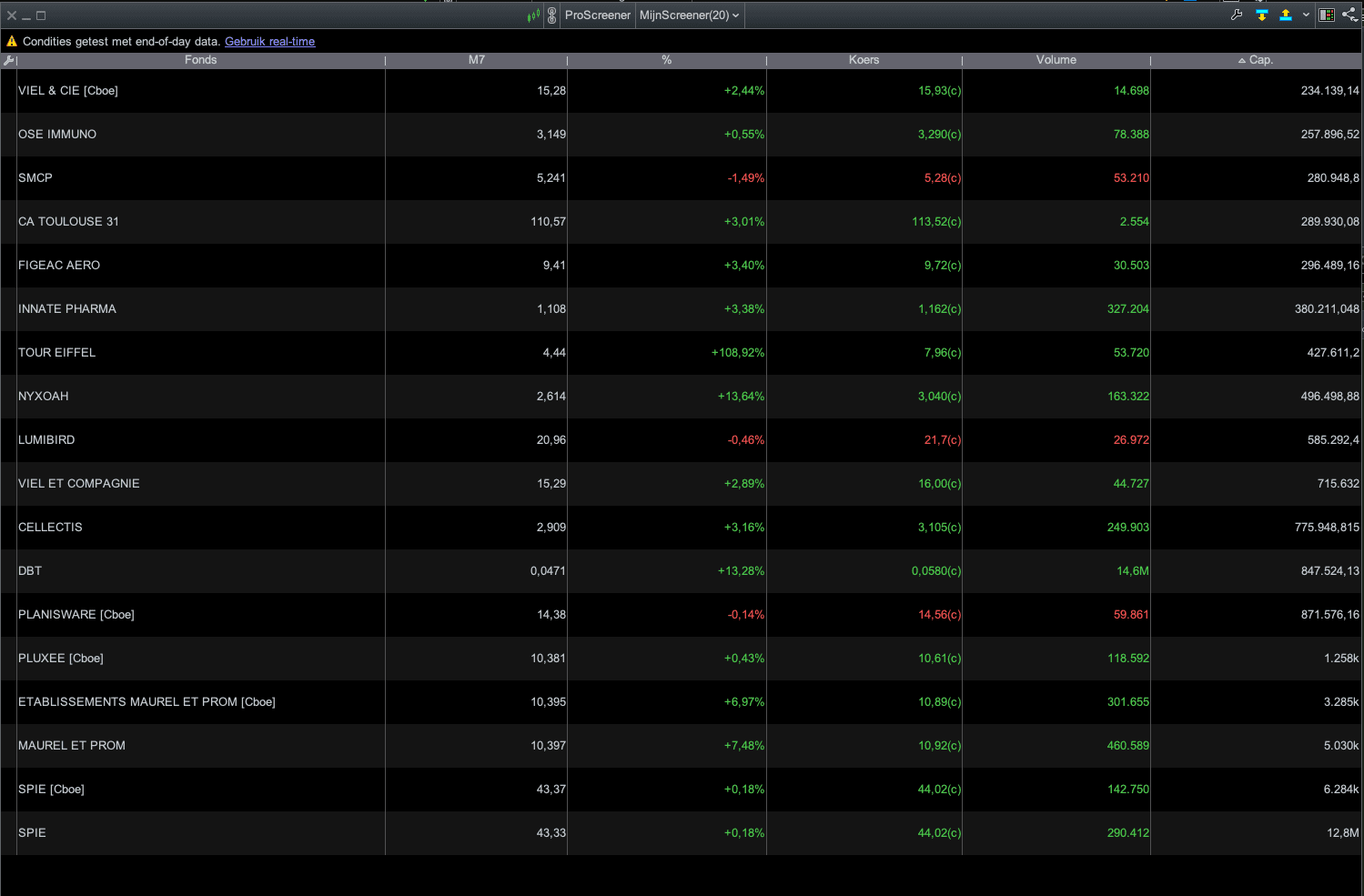Select ETABLISSEMENTS MAUREL ET PROM [Cboe] name
Screen dimensions: 1364x896
[147, 702]
